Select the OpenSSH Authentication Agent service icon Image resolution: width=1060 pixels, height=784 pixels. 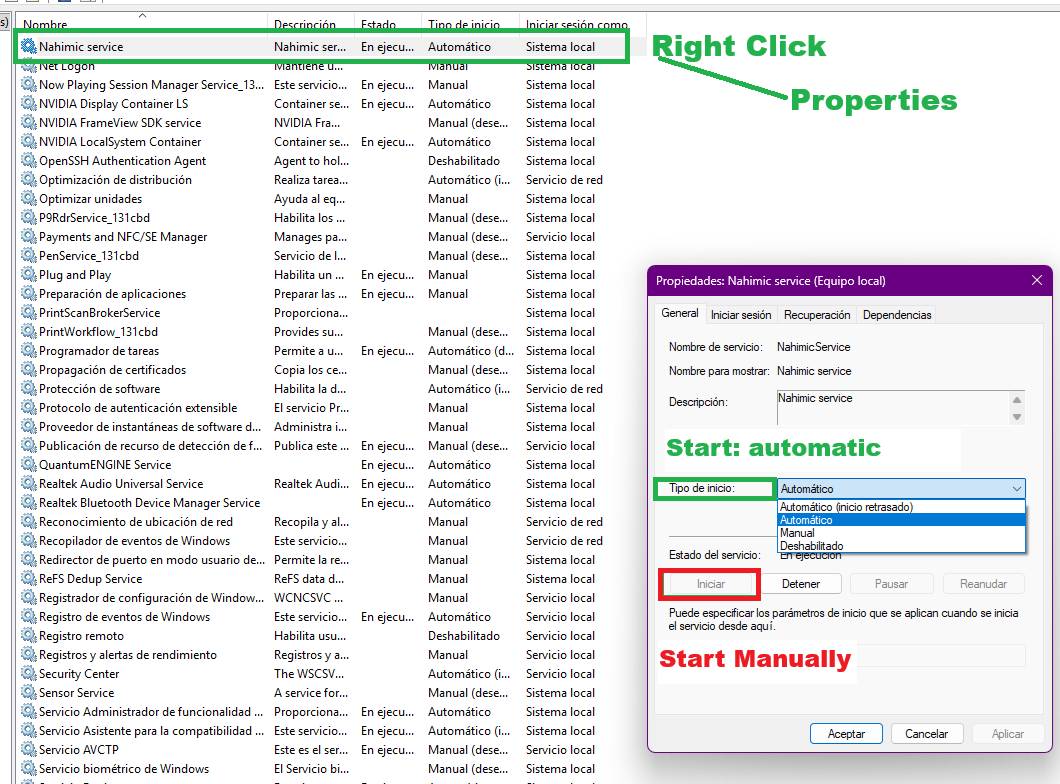click(29, 161)
